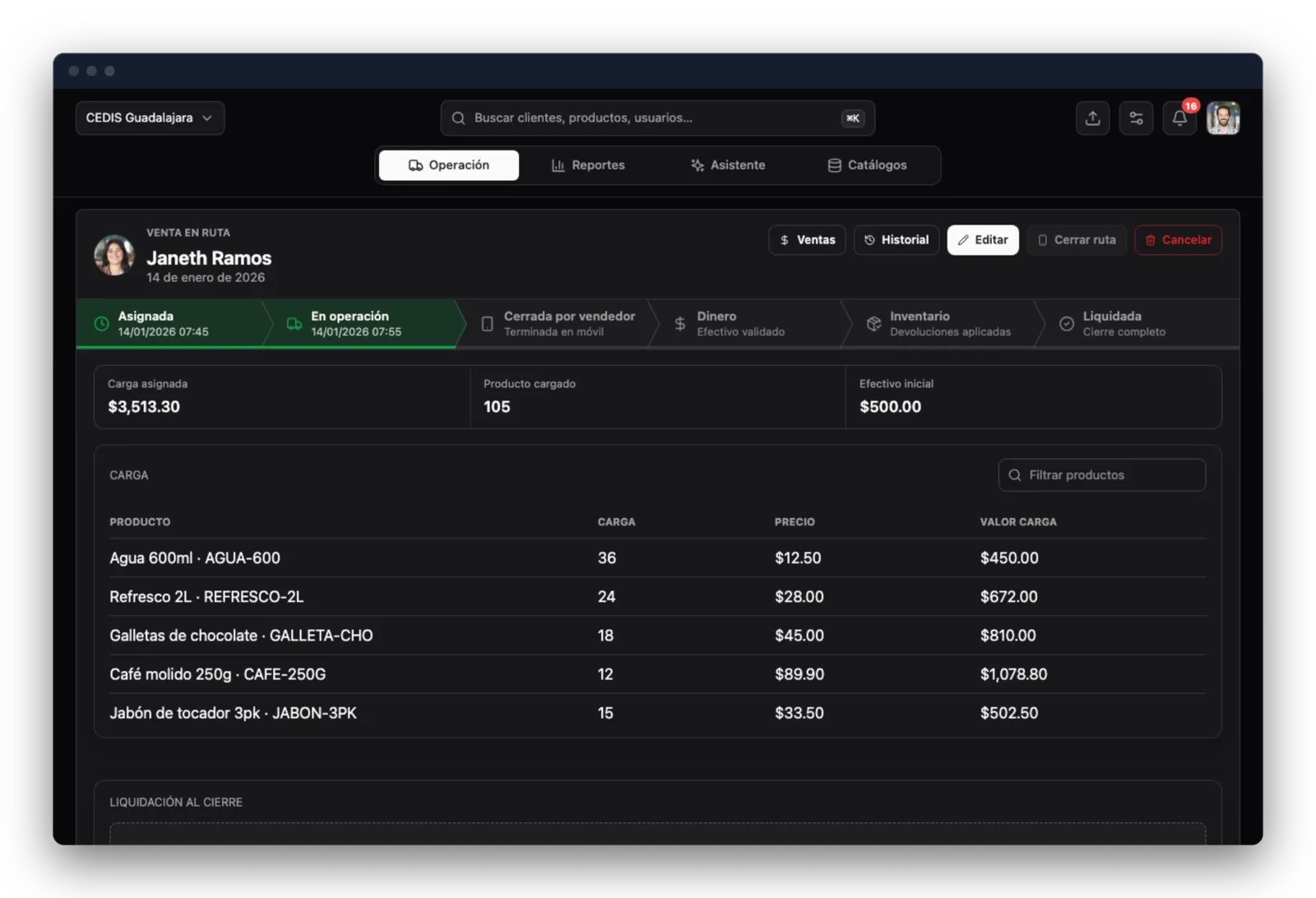Viewport: 1316px width, 898px height.
Task: Click the Editar button
Action: pos(983,240)
